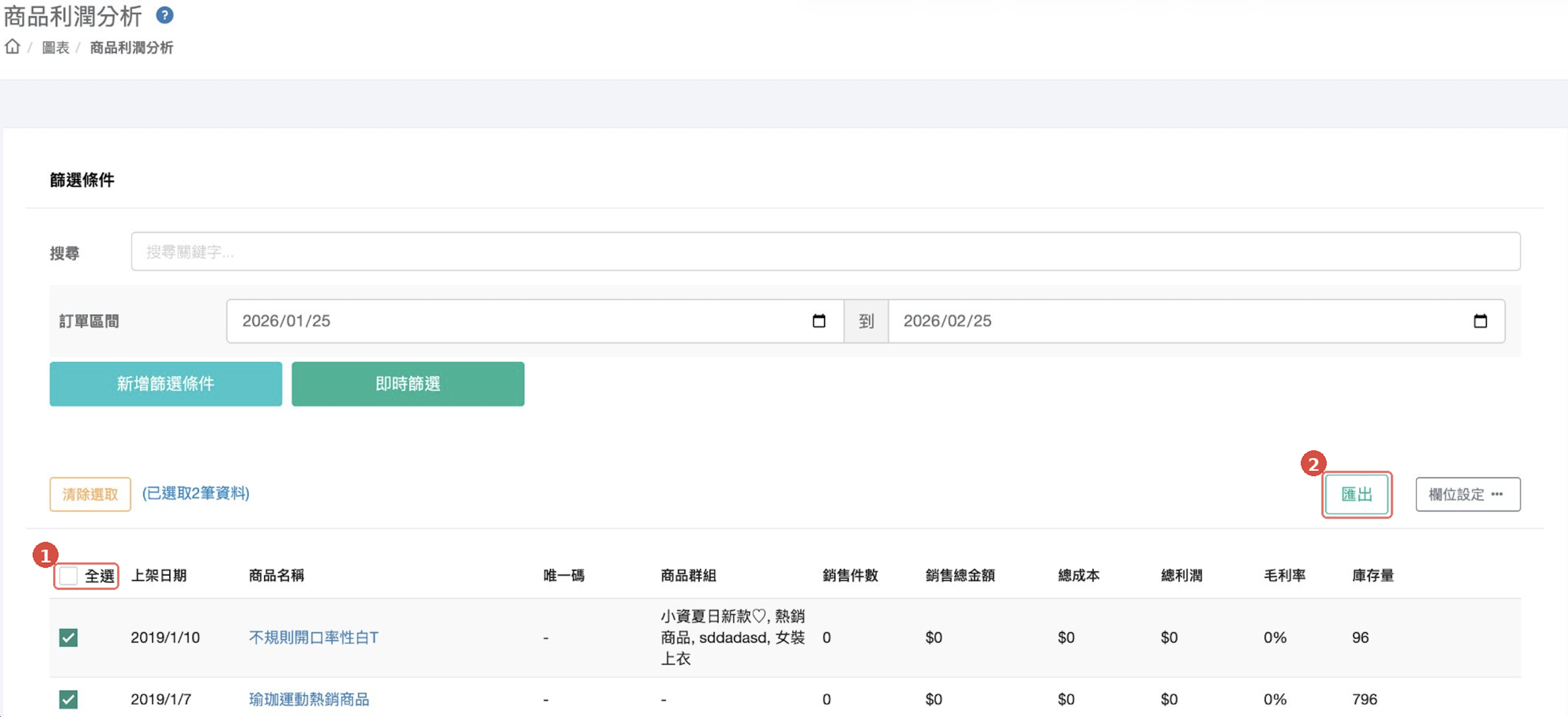1568x717 pixels.
Task: Click the 新增篩選條件 button
Action: 165,384
